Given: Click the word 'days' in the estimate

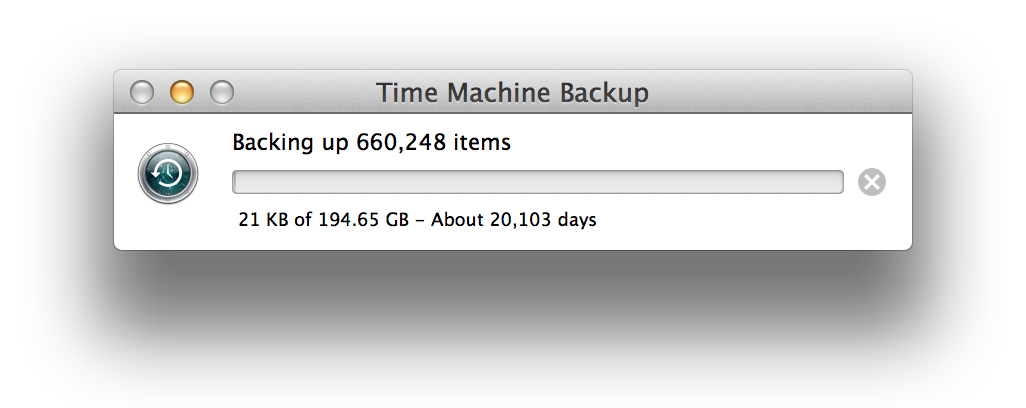Looking at the screenshot, I should pyautogui.click(x=577, y=220).
